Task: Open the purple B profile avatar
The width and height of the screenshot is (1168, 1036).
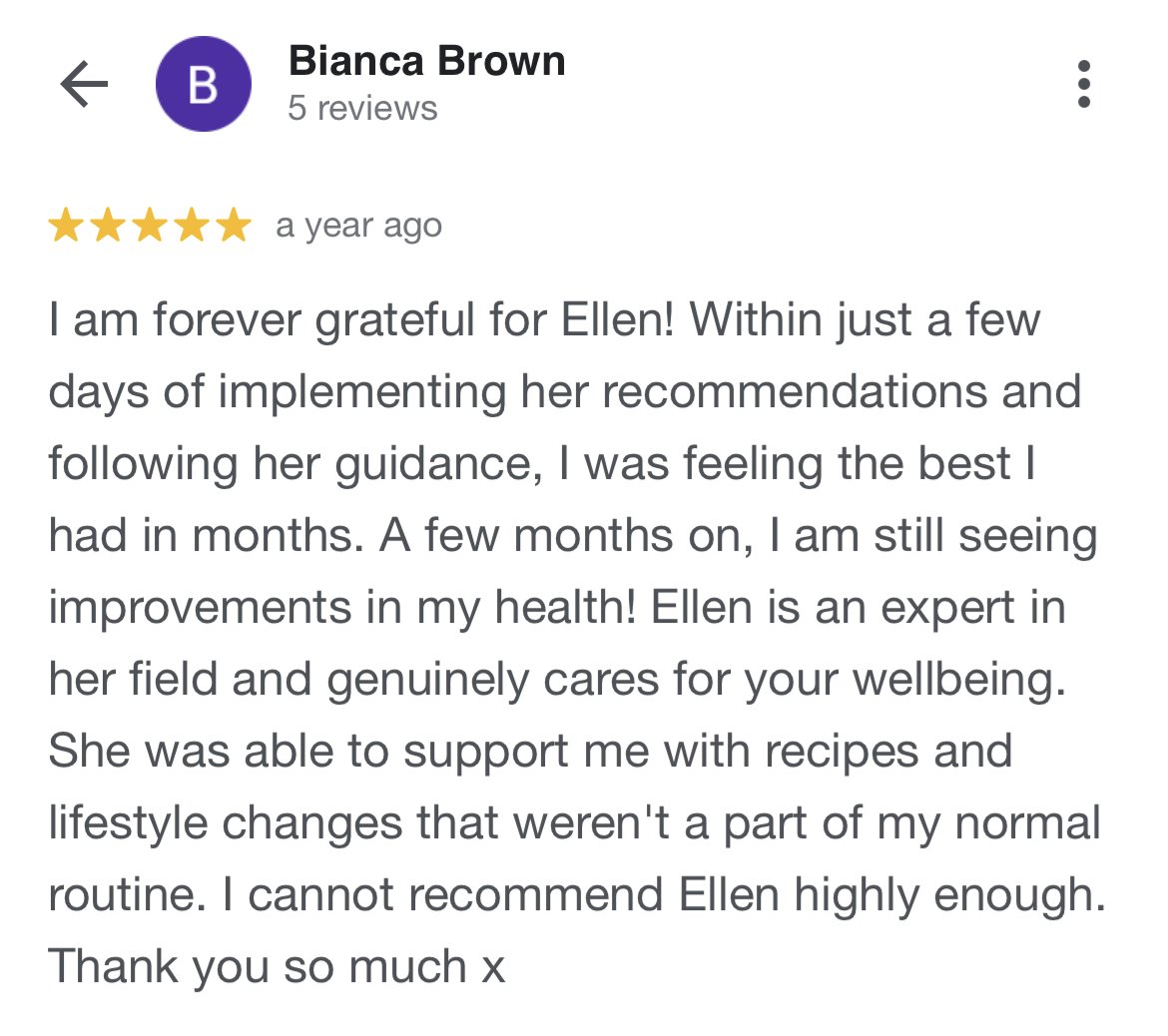Action: click(204, 84)
